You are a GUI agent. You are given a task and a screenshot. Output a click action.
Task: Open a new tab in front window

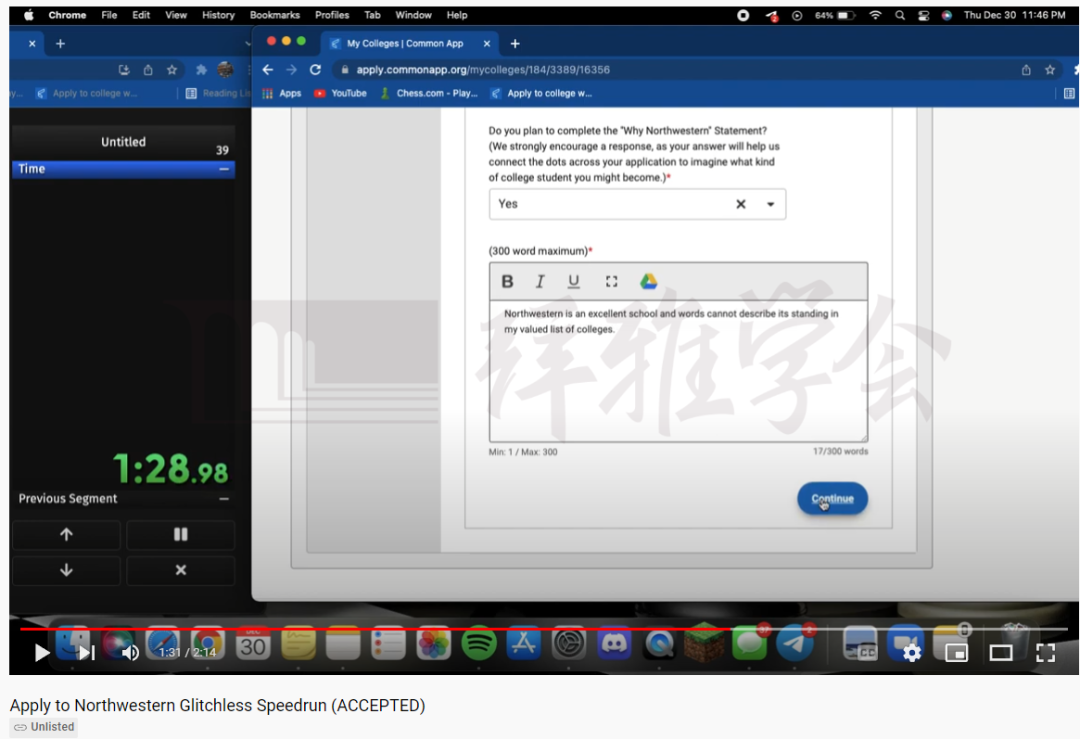[515, 43]
